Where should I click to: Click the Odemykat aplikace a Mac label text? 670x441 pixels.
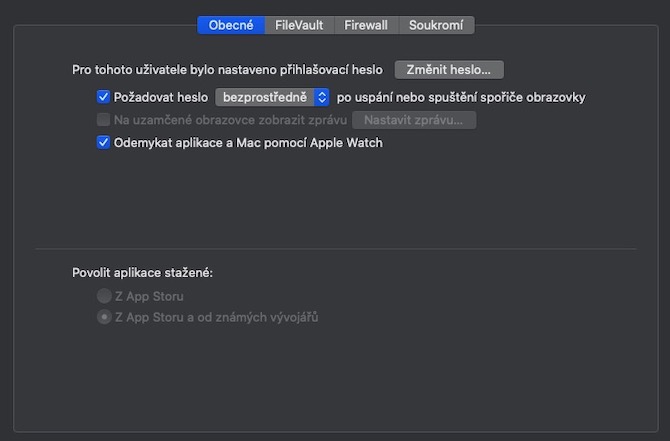point(248,142)
